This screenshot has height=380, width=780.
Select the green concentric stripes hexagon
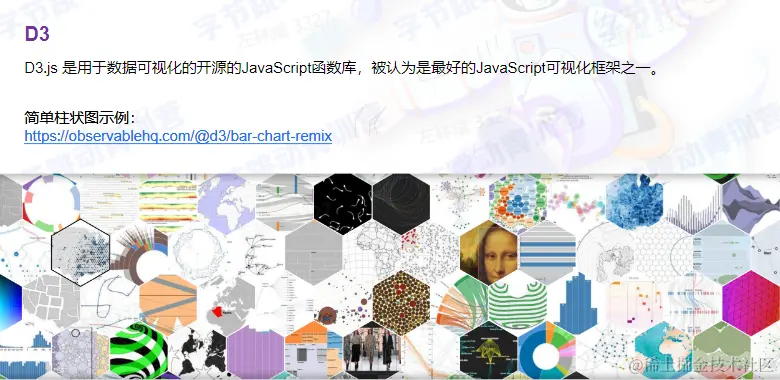[x=517, y=302]
